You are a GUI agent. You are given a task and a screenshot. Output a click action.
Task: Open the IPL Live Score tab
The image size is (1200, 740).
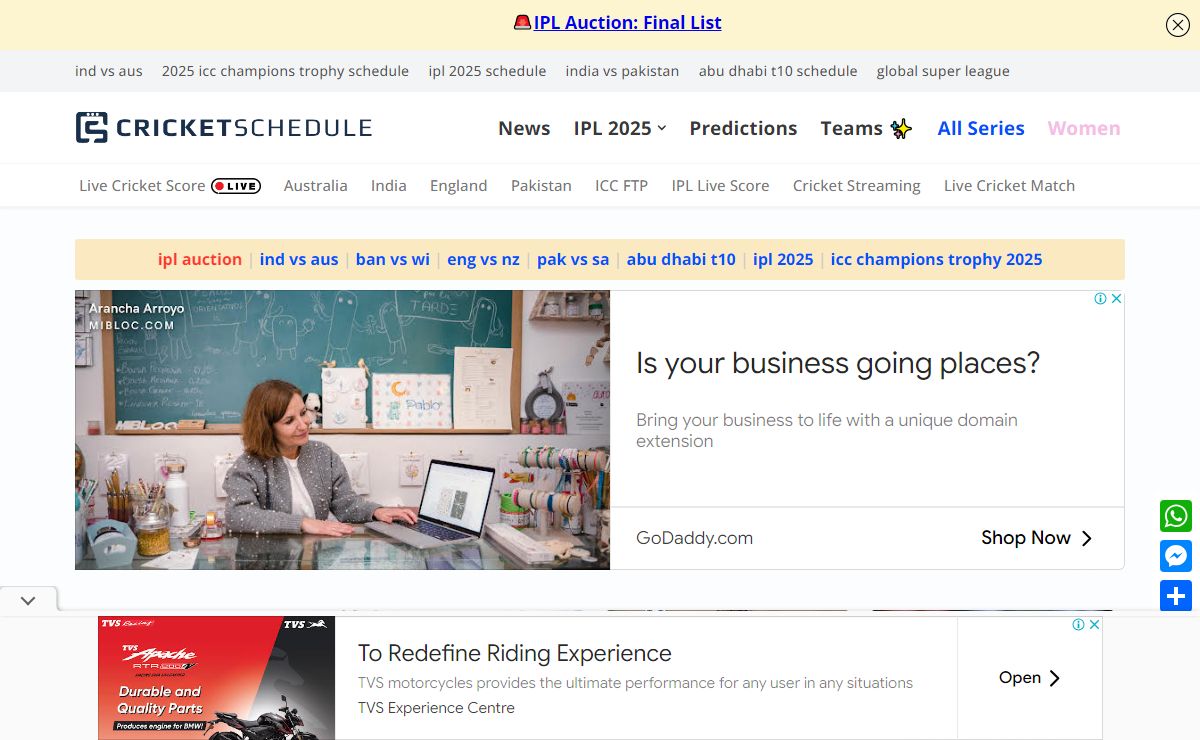(x=721, y=186)
